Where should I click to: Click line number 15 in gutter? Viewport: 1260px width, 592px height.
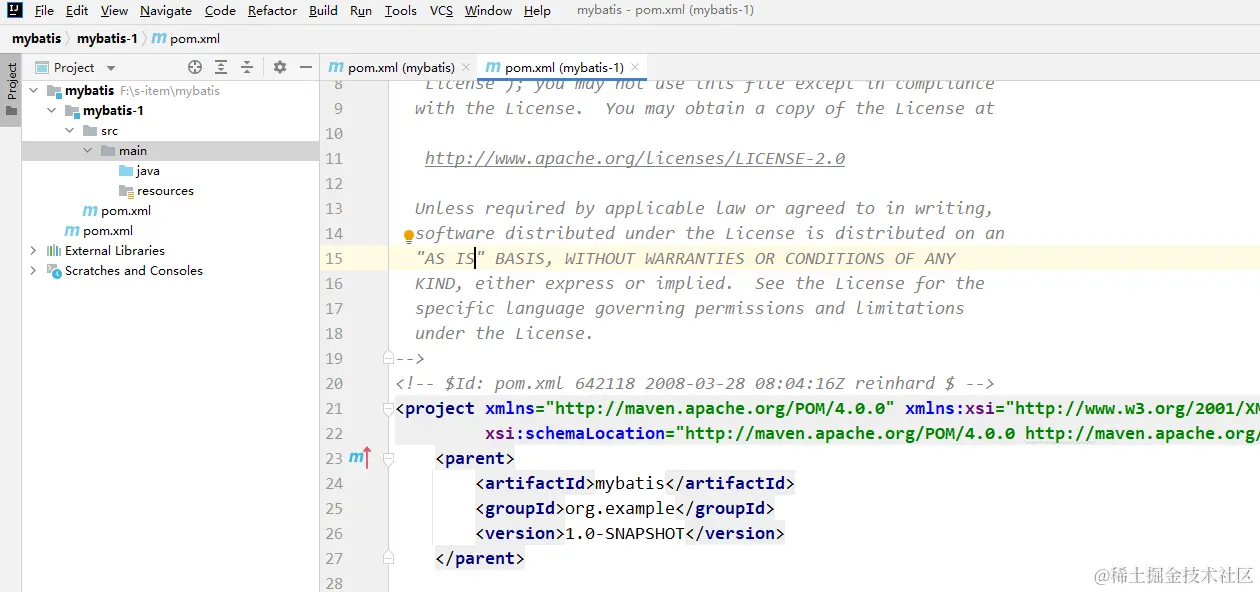tap(334, 258)
